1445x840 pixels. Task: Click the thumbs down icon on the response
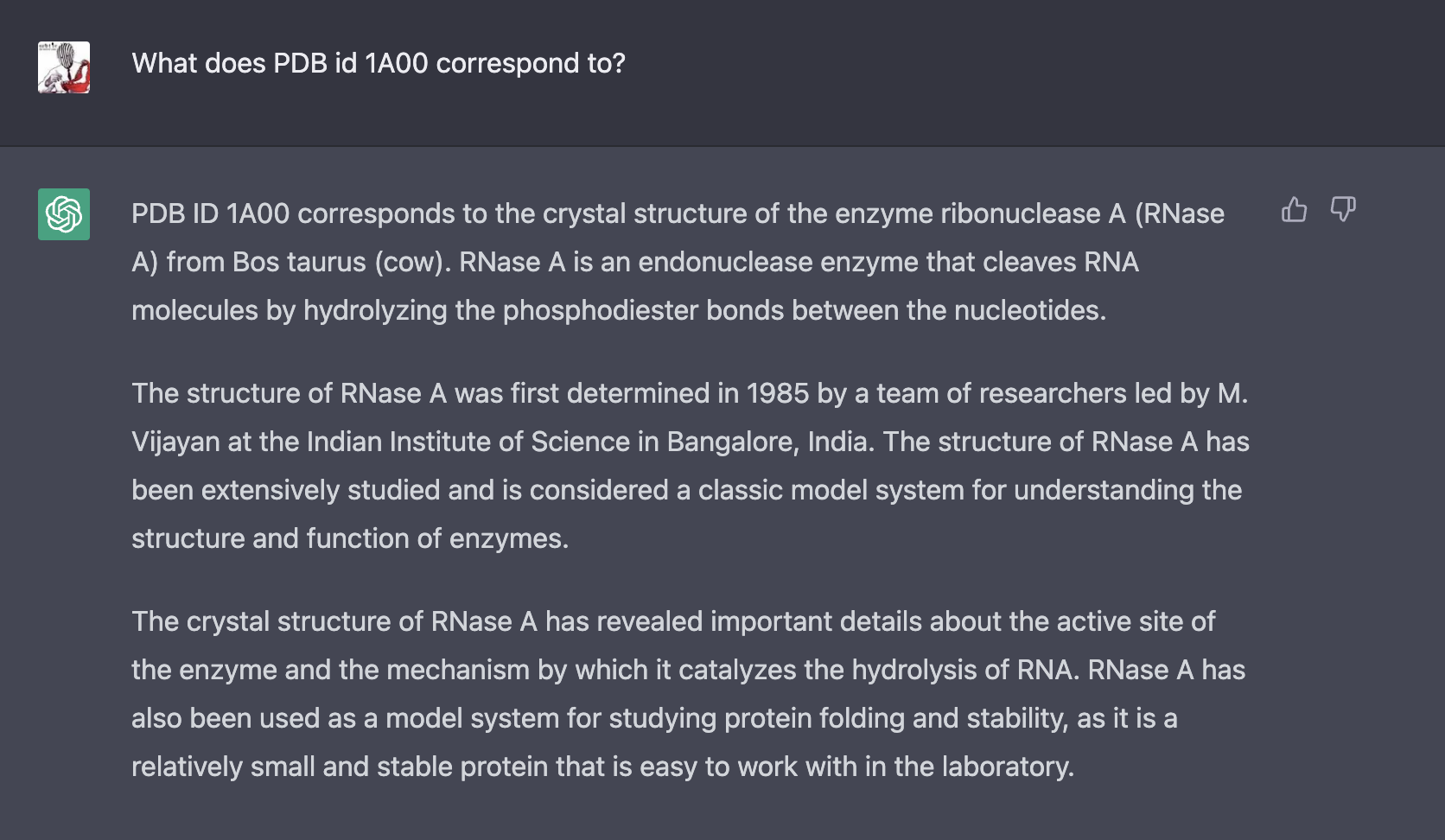(x=1343, y=210)
